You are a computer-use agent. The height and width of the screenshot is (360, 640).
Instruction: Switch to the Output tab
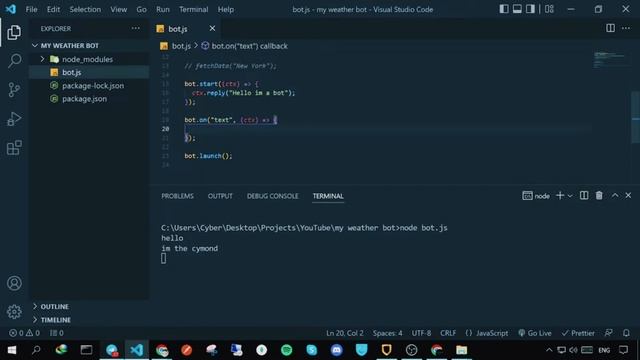pos(220,196)
